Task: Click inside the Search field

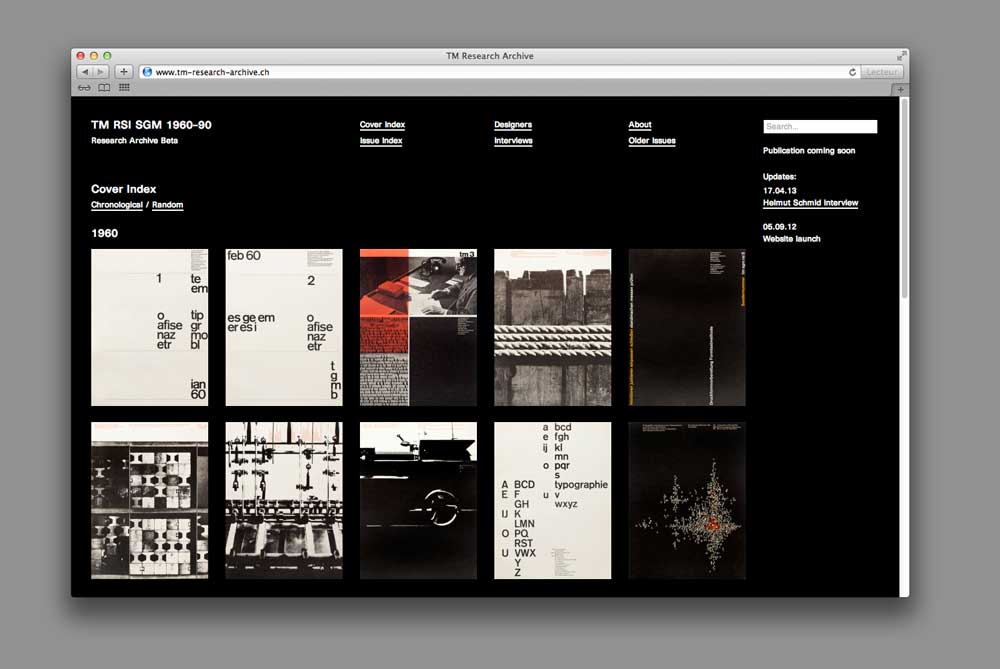Action: point(819,126)
